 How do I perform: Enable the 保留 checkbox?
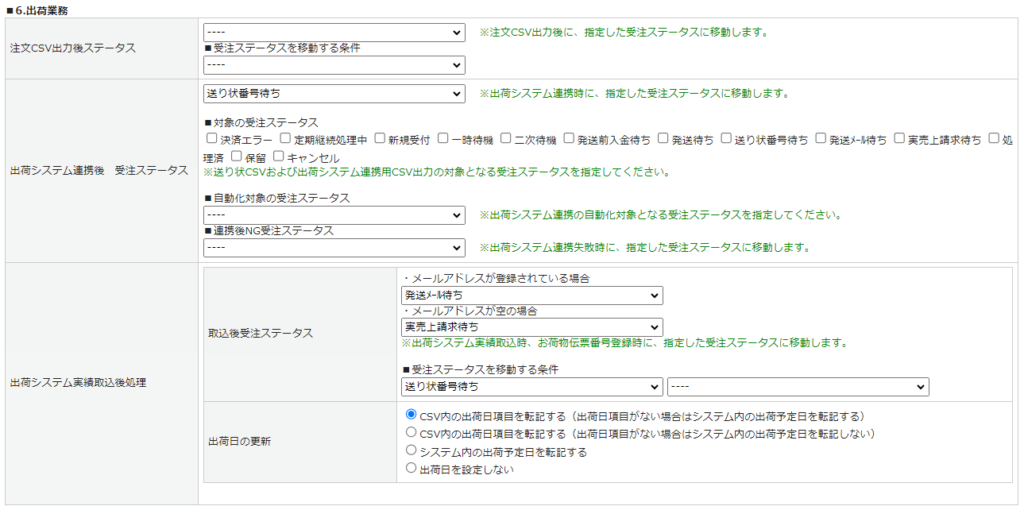pos(236,157)
